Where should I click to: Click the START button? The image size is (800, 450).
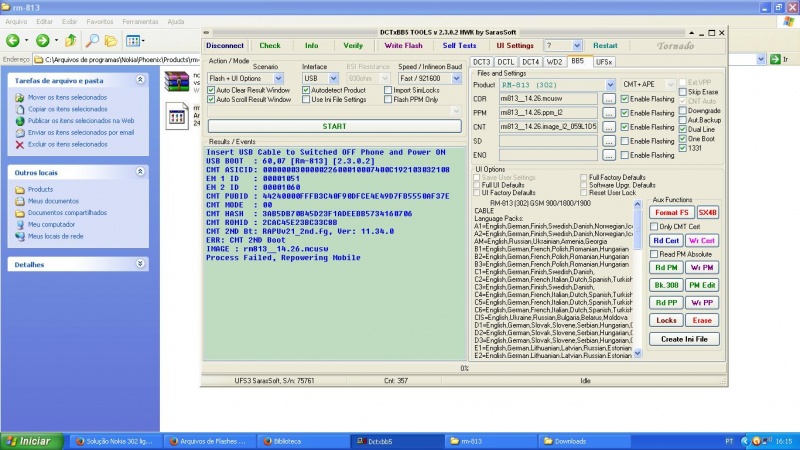(335, 126)
